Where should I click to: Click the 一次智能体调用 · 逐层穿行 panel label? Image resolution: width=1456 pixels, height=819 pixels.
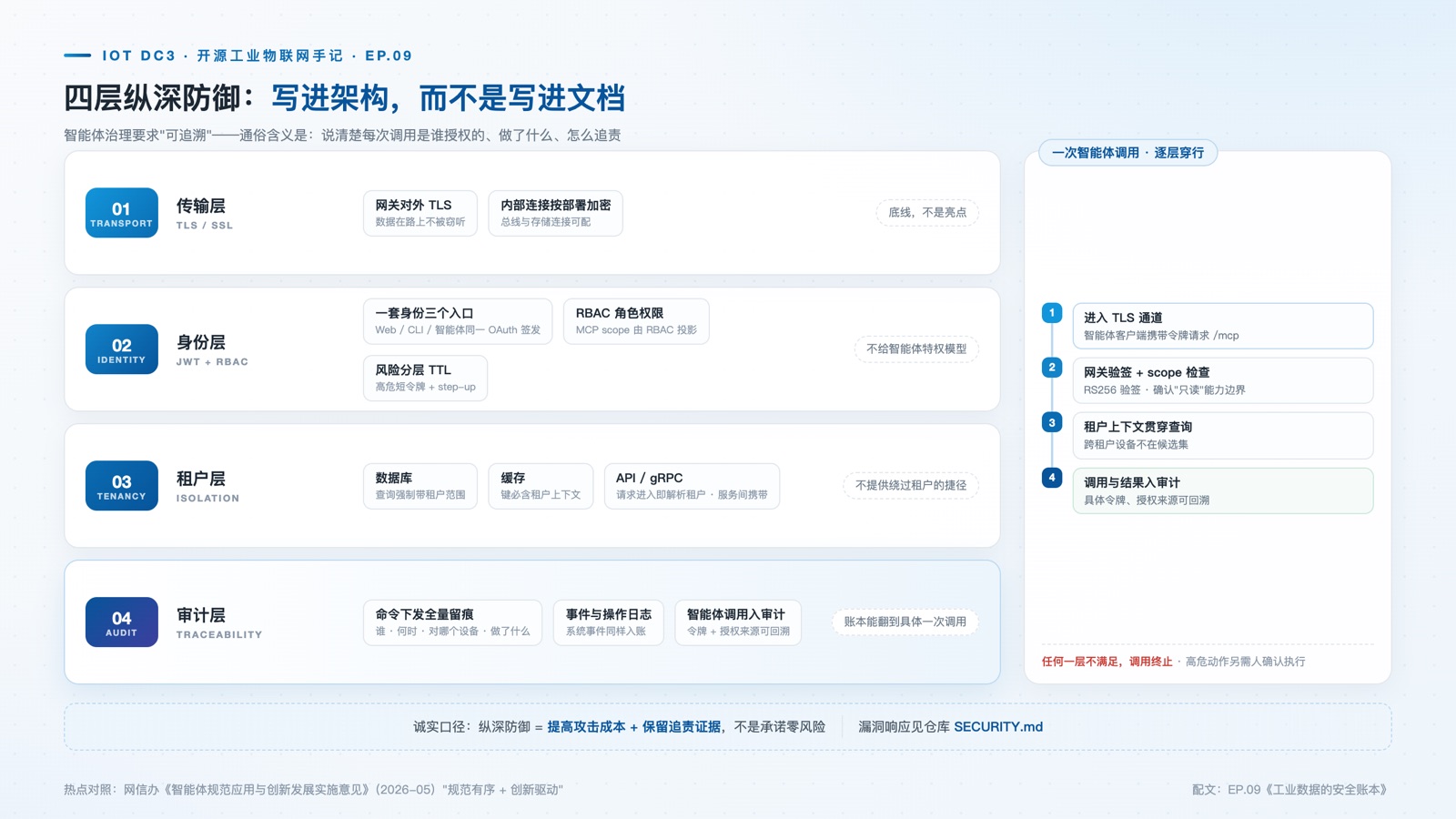point(1128,153)
